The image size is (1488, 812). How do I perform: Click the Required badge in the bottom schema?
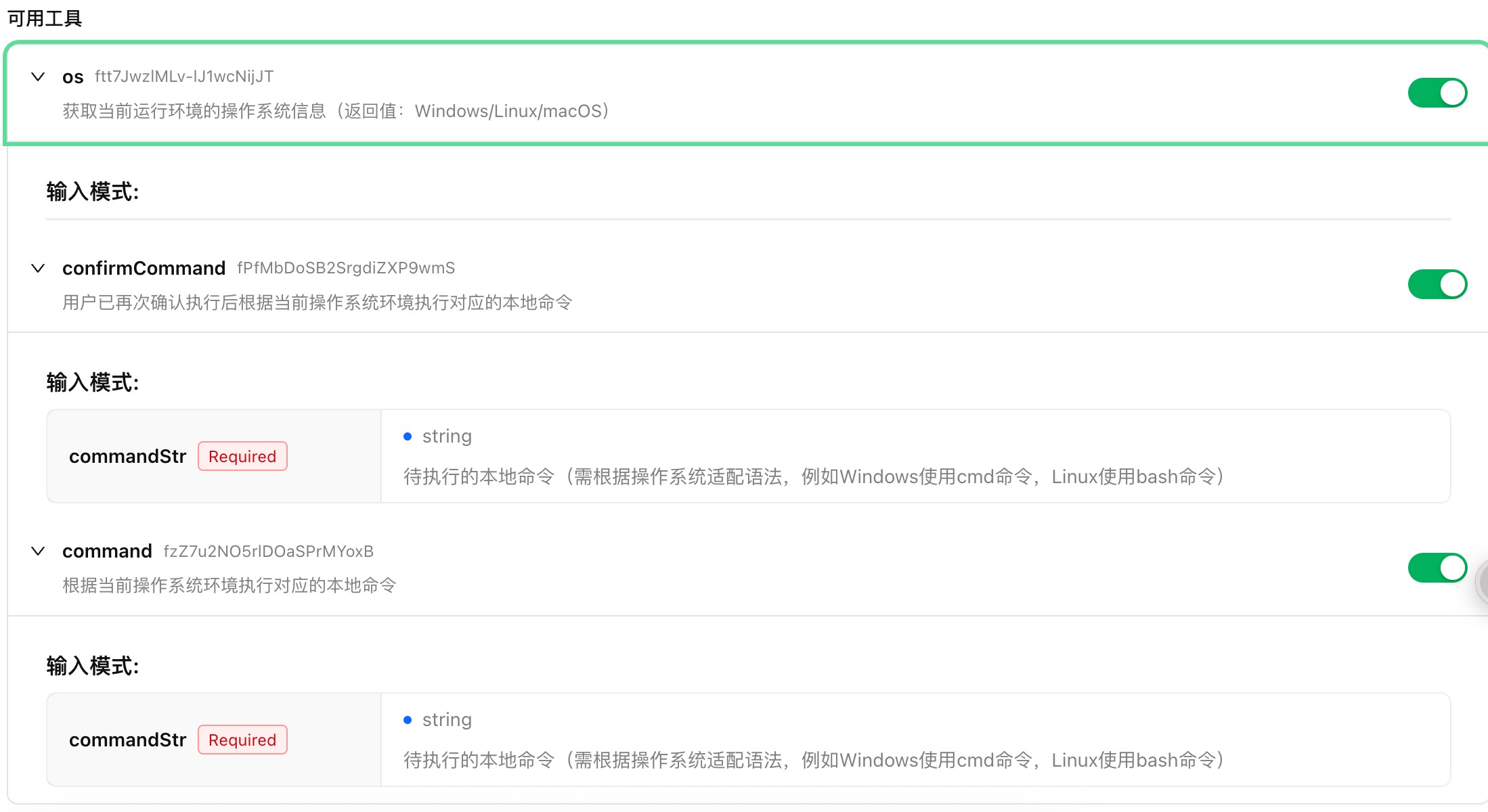[242, 740]
